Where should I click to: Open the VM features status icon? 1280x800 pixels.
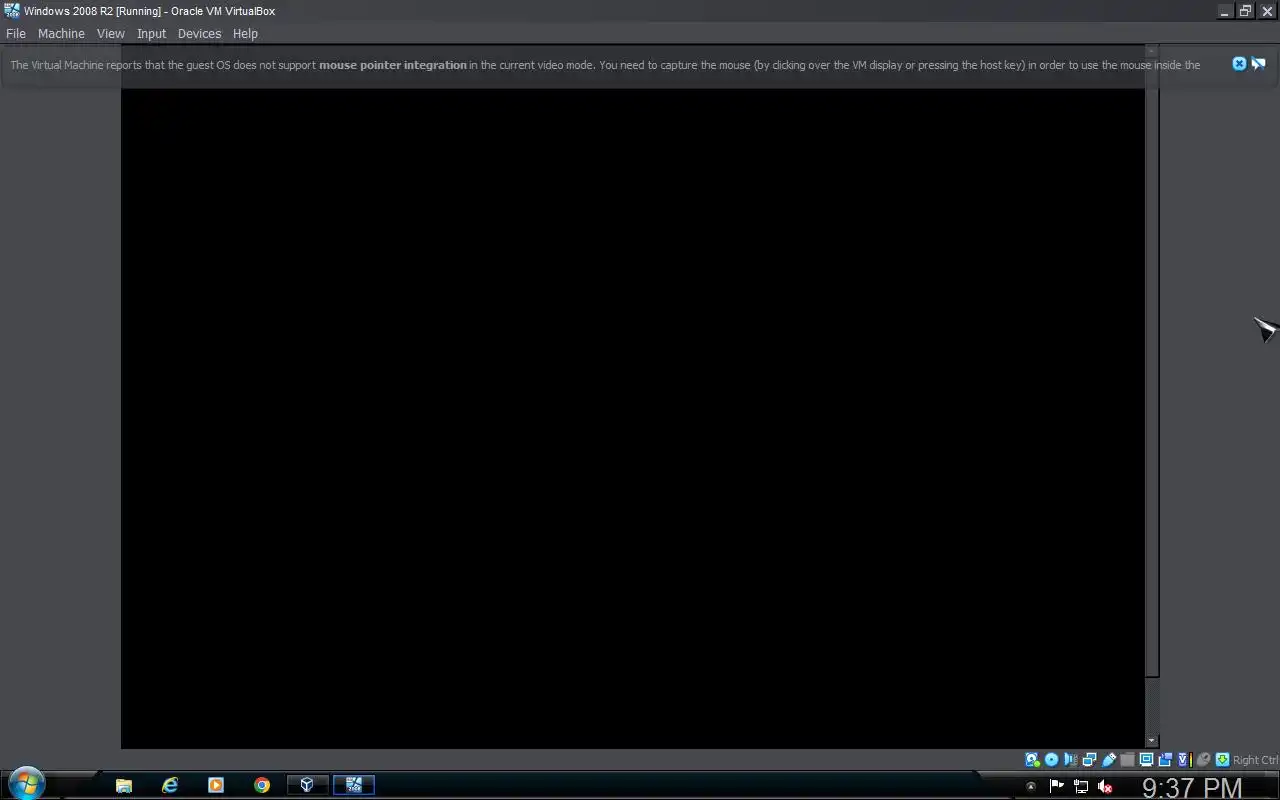click(1184, 760)
